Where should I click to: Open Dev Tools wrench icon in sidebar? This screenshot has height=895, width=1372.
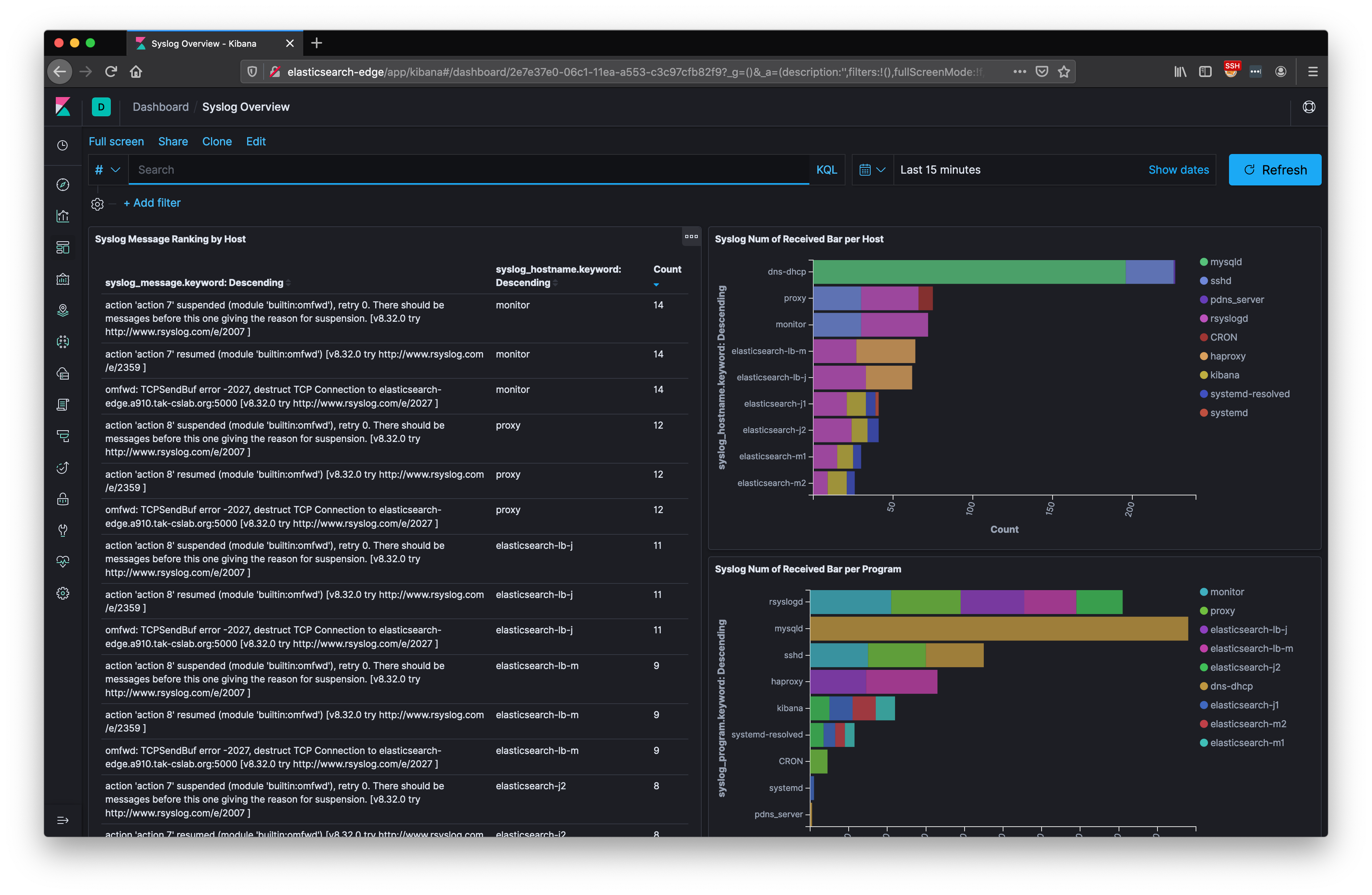63,530
